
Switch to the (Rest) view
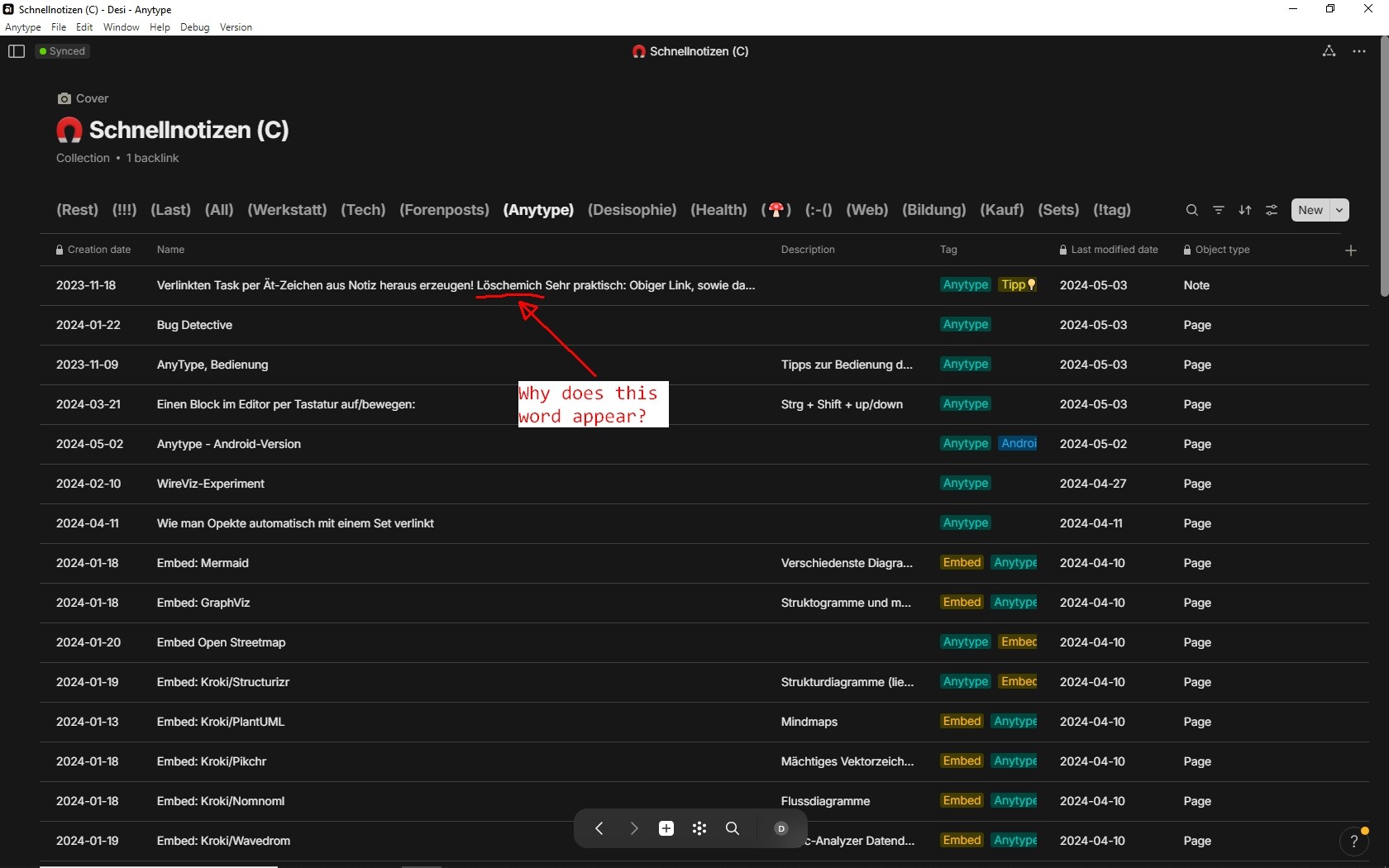tap(77, 210)
